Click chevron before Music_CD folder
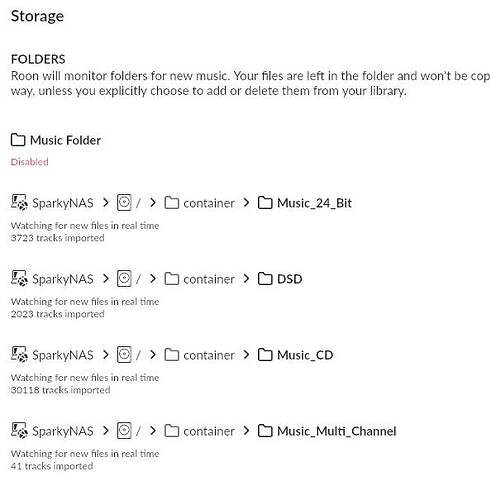This screenshot has height=500, width=490. click(246, 354)
